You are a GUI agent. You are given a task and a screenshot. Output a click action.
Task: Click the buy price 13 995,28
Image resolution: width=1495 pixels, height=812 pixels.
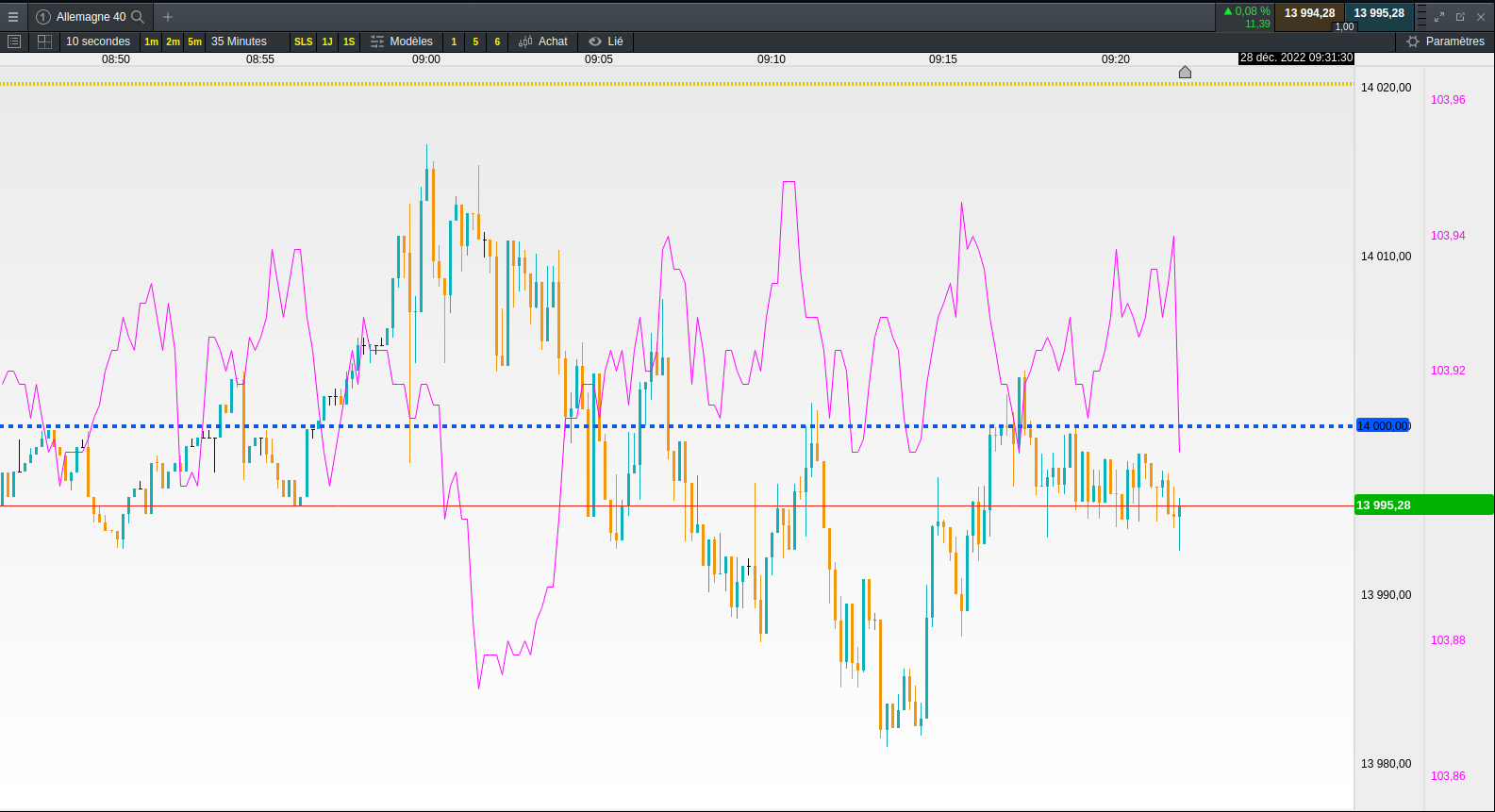(1379, 13)
